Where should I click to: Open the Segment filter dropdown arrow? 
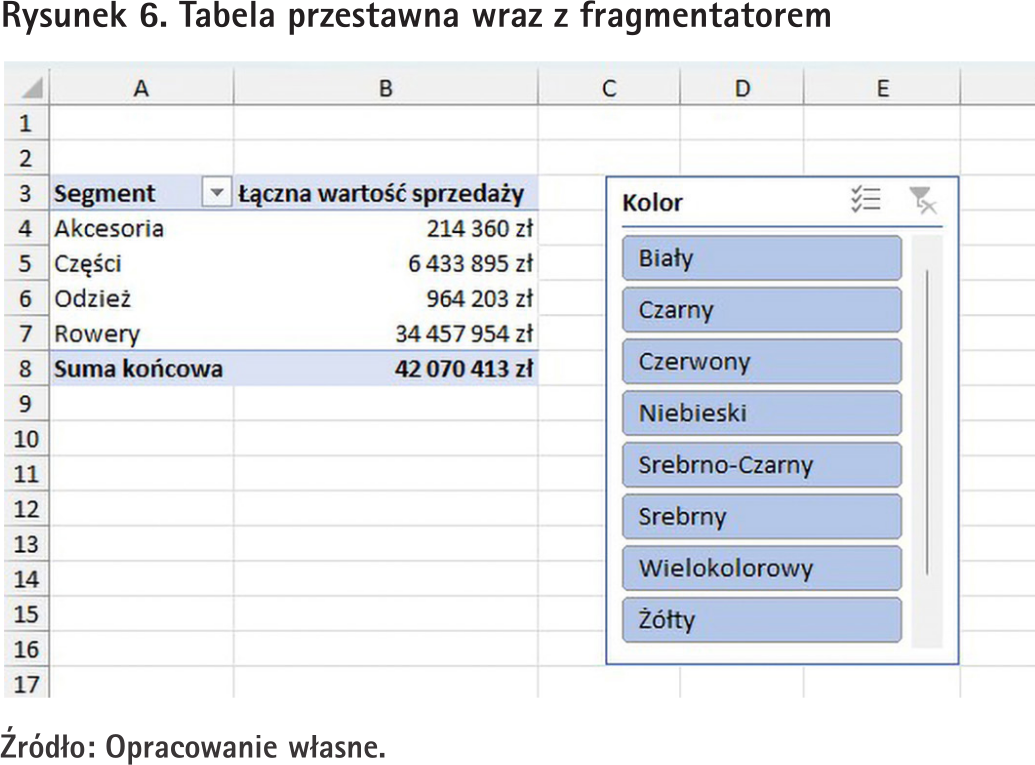click(215, 193)
